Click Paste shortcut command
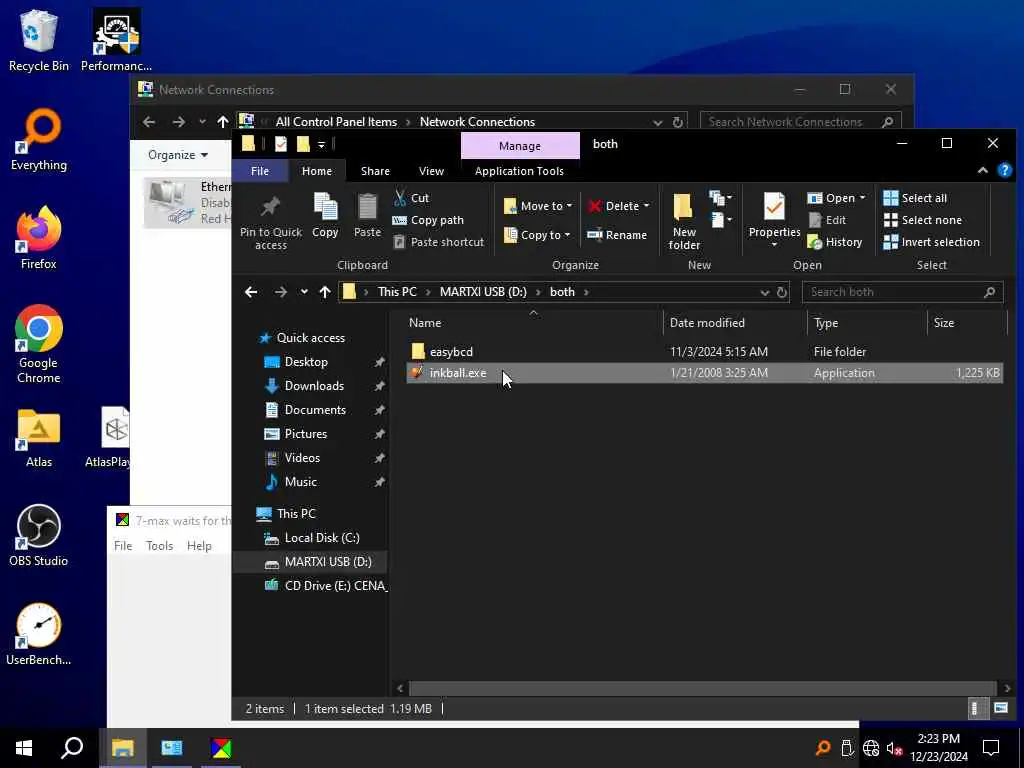Viewport: 1024px width, 768px height. [439, 242]
